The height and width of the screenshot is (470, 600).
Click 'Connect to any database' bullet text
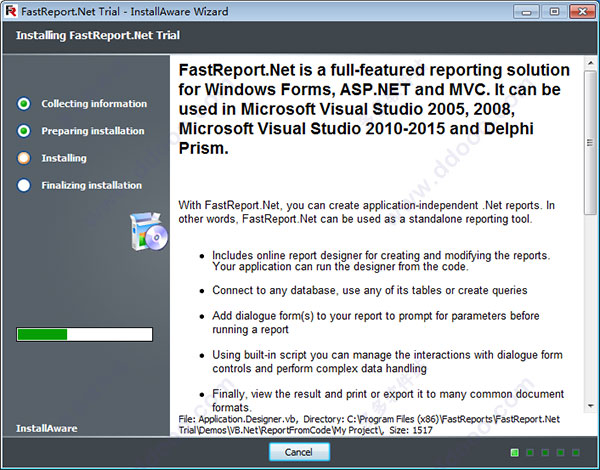click(x=370, y=290)
